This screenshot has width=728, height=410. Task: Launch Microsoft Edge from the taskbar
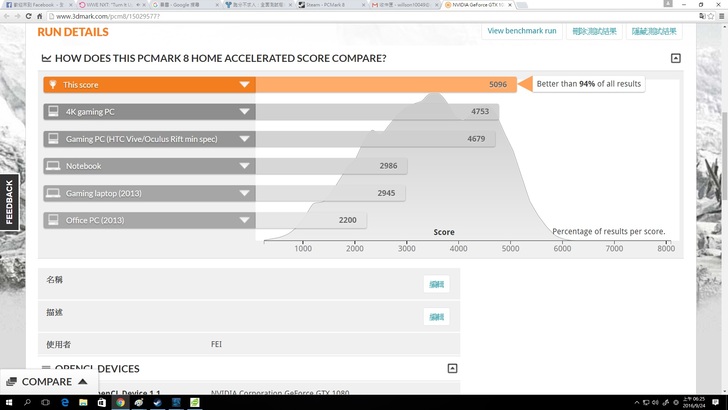click(x=65, y=403)
